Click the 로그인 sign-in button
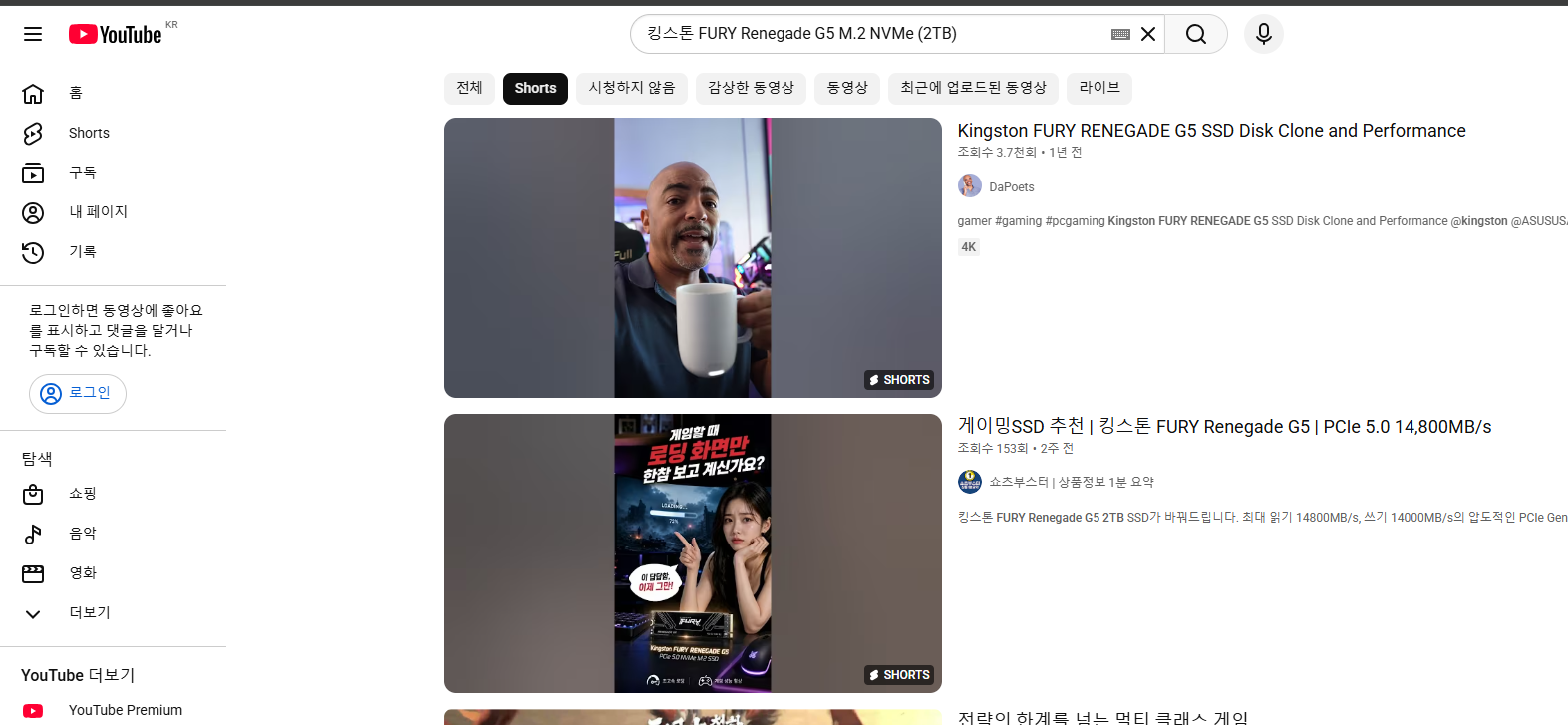Viewport: 1568px width, 725px height. click(x=78, y=394)
